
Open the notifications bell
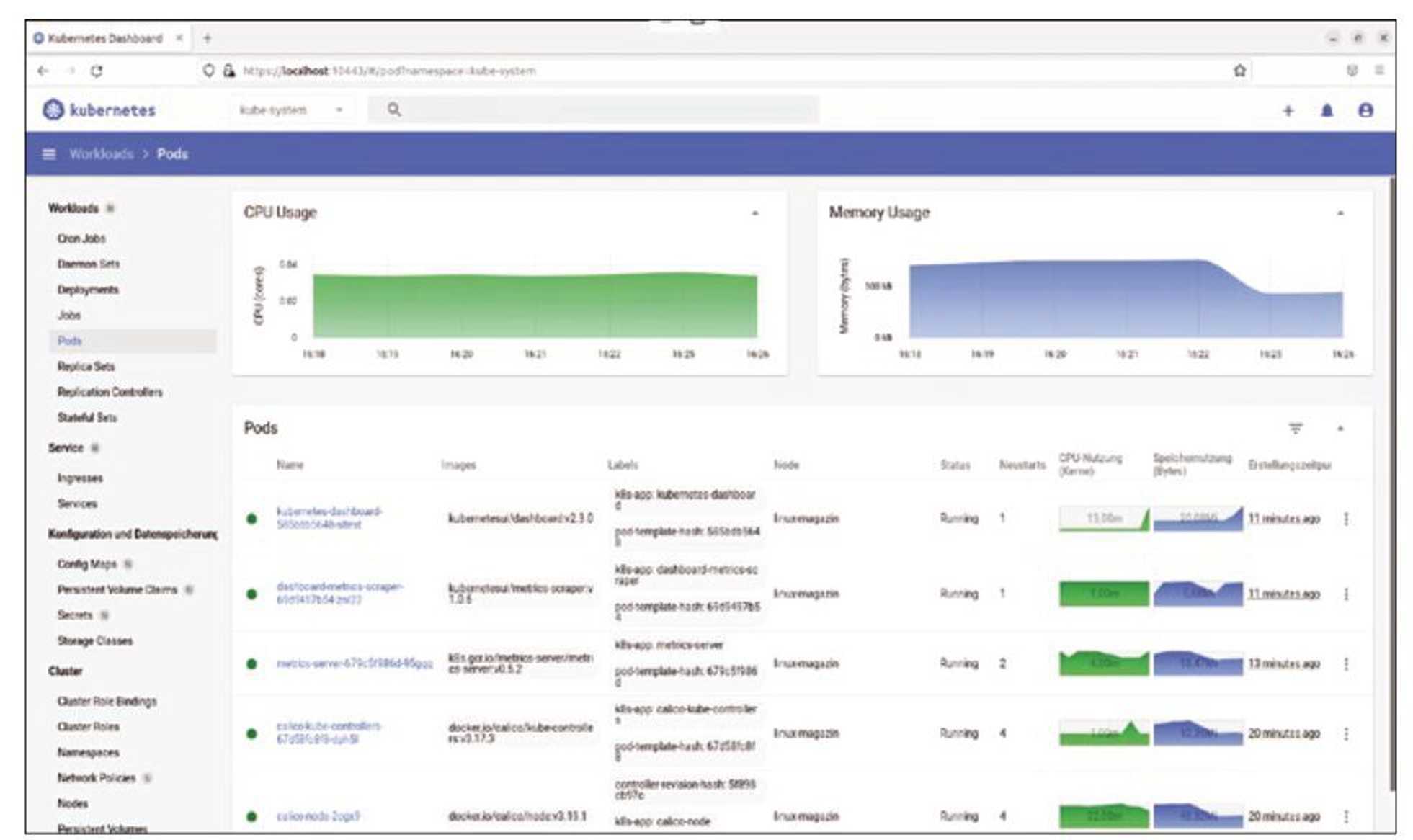[1327, 110]
